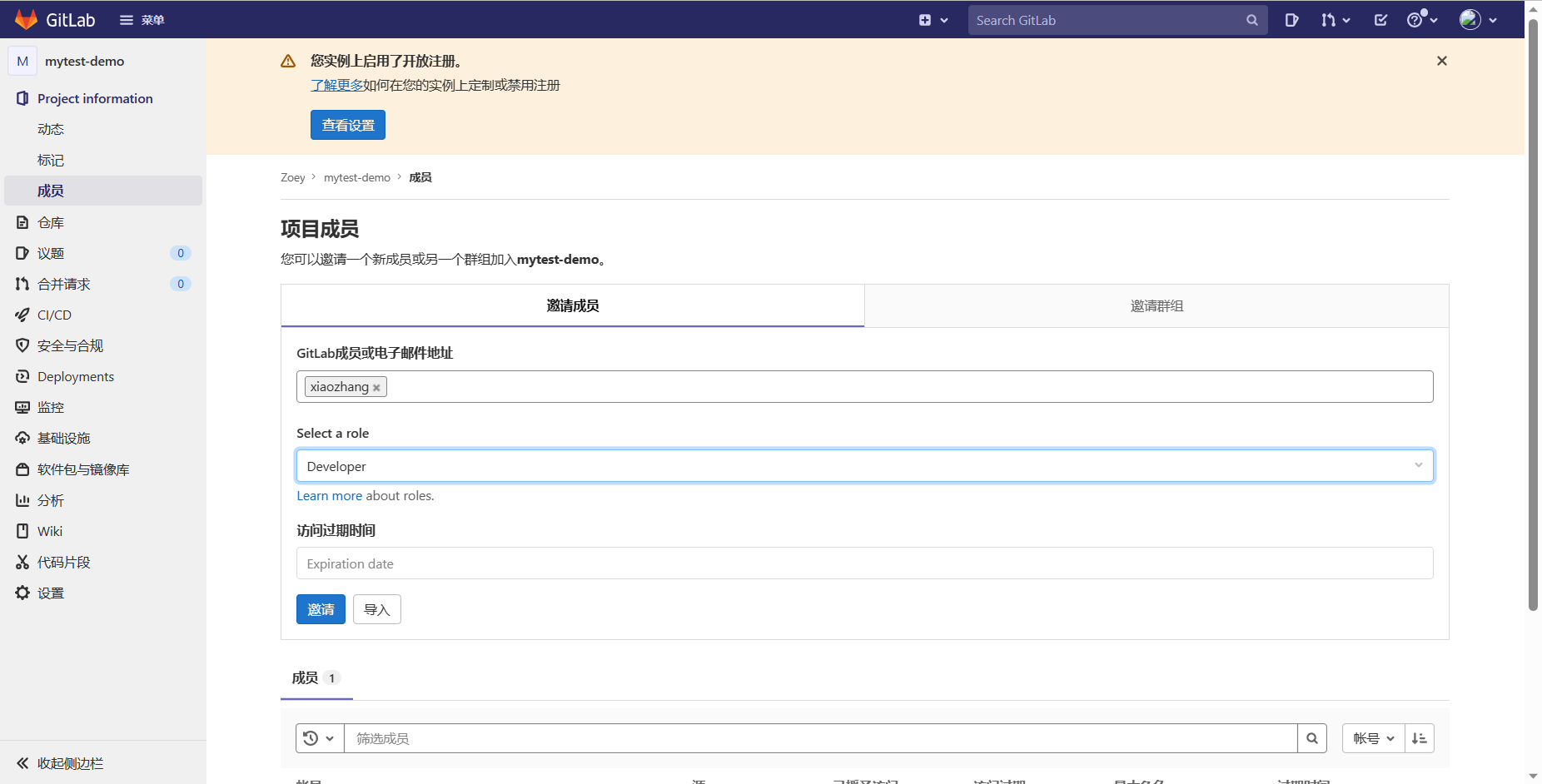Switch to the 邀请群组 tab
This screenshot has height=784, width=1542.
click(1156, 305)
